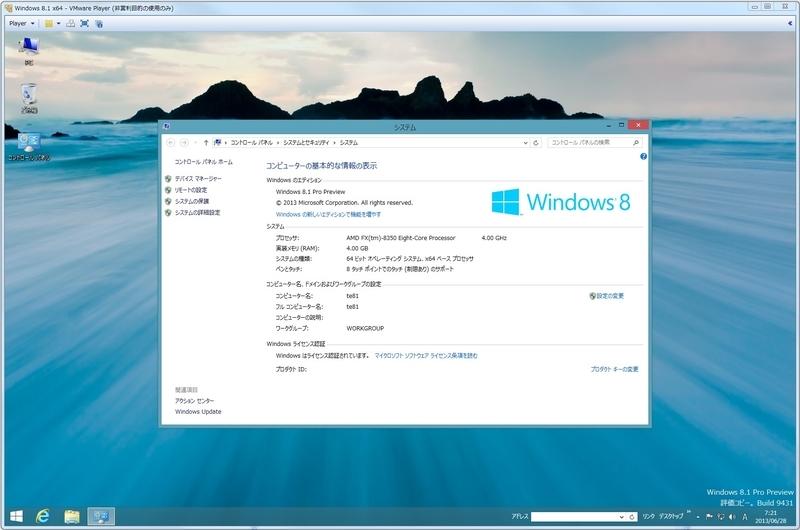This screenshot has width=800, height=530.
Task: Click the Control Panel icon in address bar
Action: coord(217,142)
